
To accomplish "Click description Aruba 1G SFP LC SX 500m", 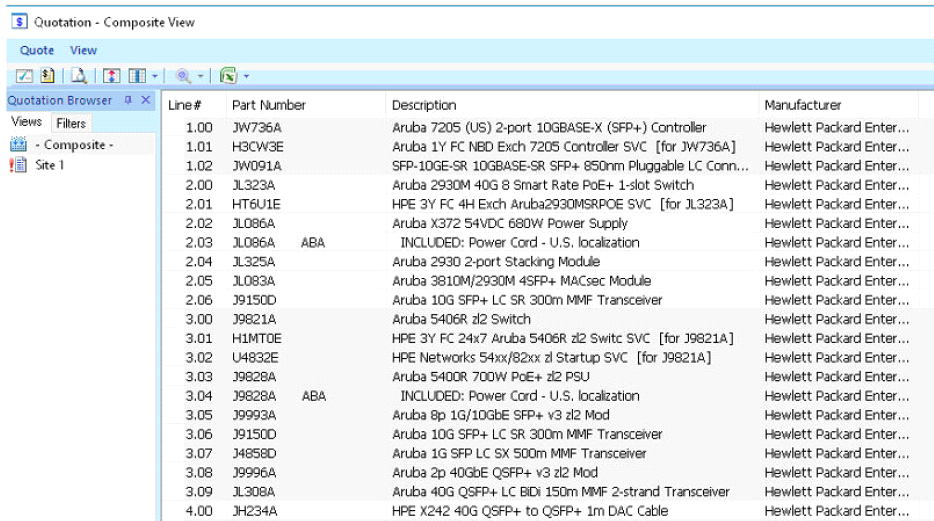I will 519,453.
